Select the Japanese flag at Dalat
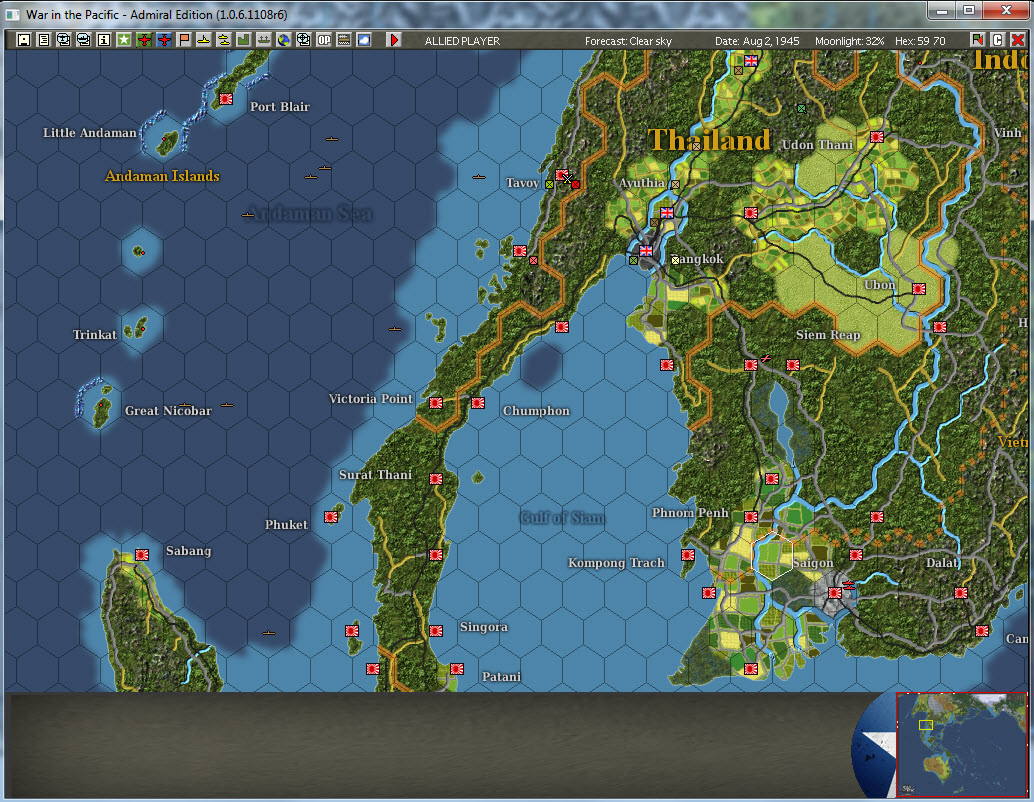This screenshot has width=1034, height=802. click(x=961, y=593)
